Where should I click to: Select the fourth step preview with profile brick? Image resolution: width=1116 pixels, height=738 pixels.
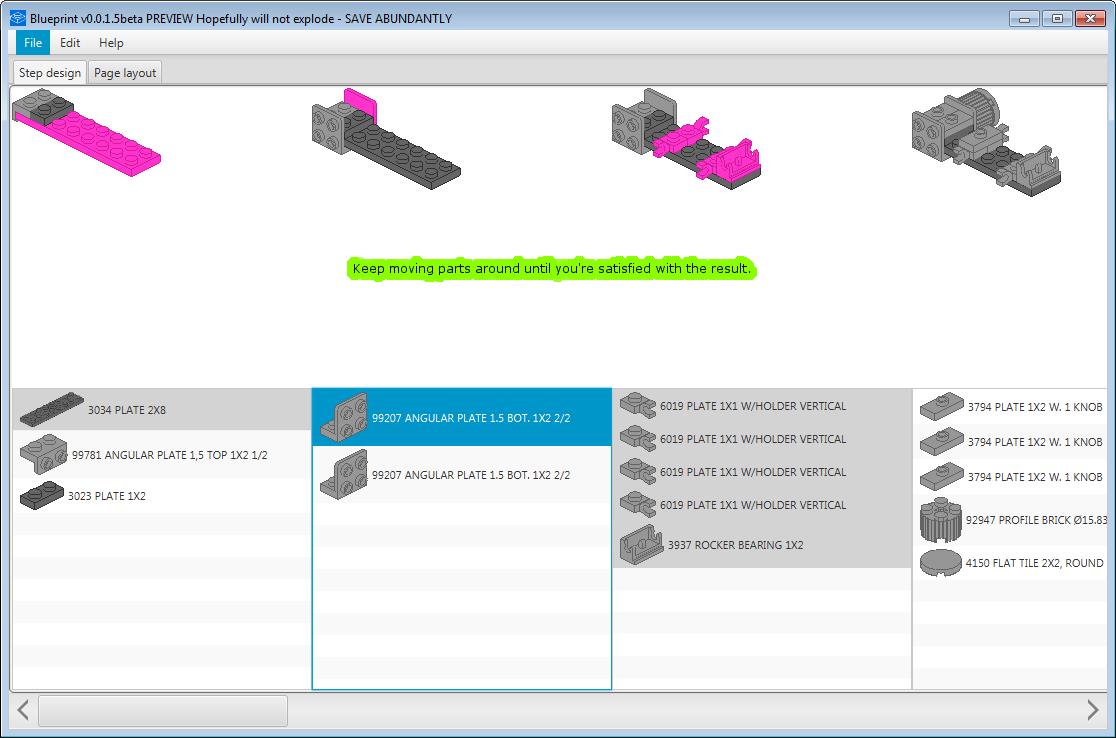(x=986, y=142)
